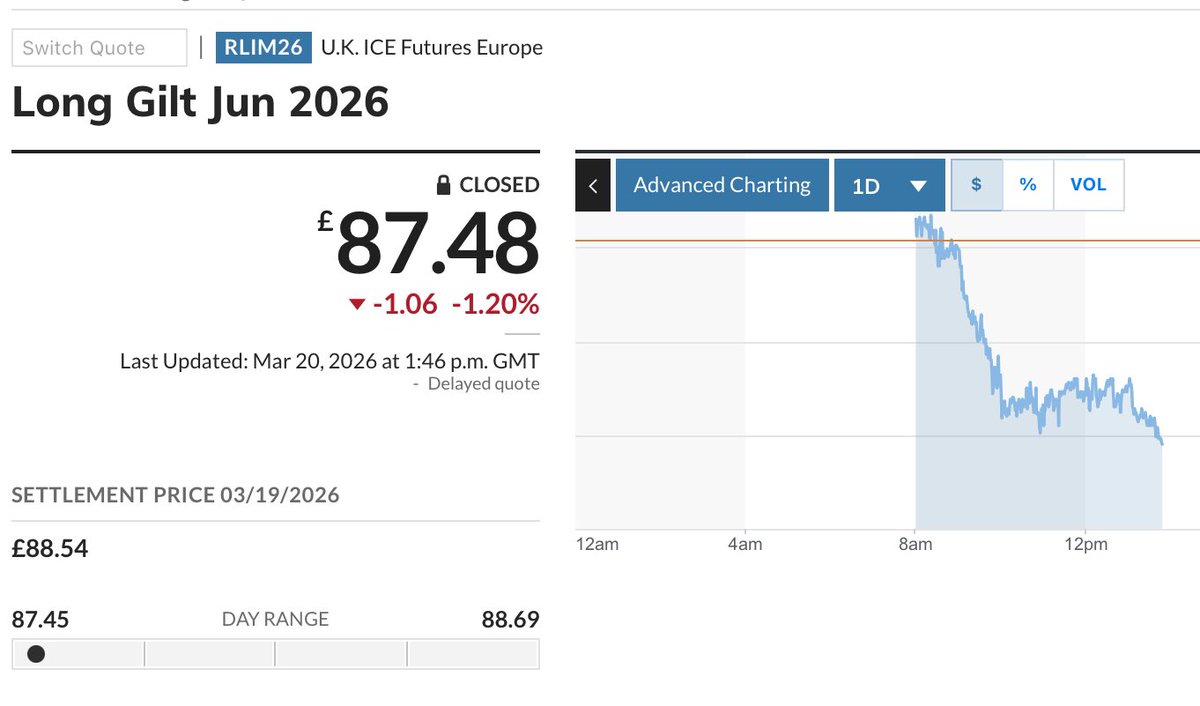
Task: Click the 8am marker on chart axis
Action: click(916, 545)
